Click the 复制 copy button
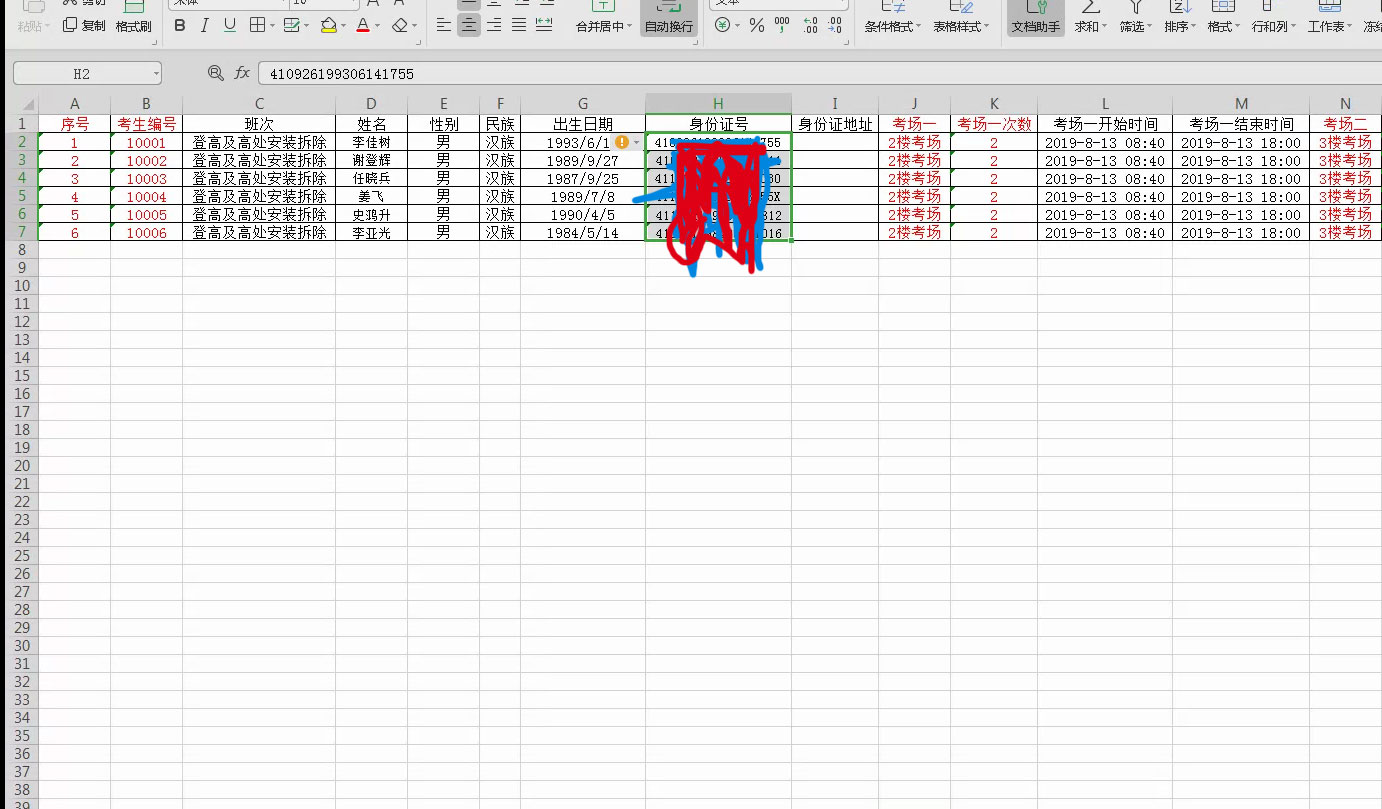 (x=84, y=25)
